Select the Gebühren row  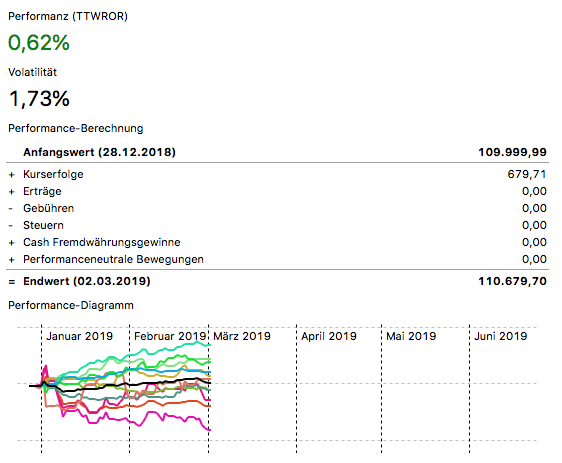point(277,208)
